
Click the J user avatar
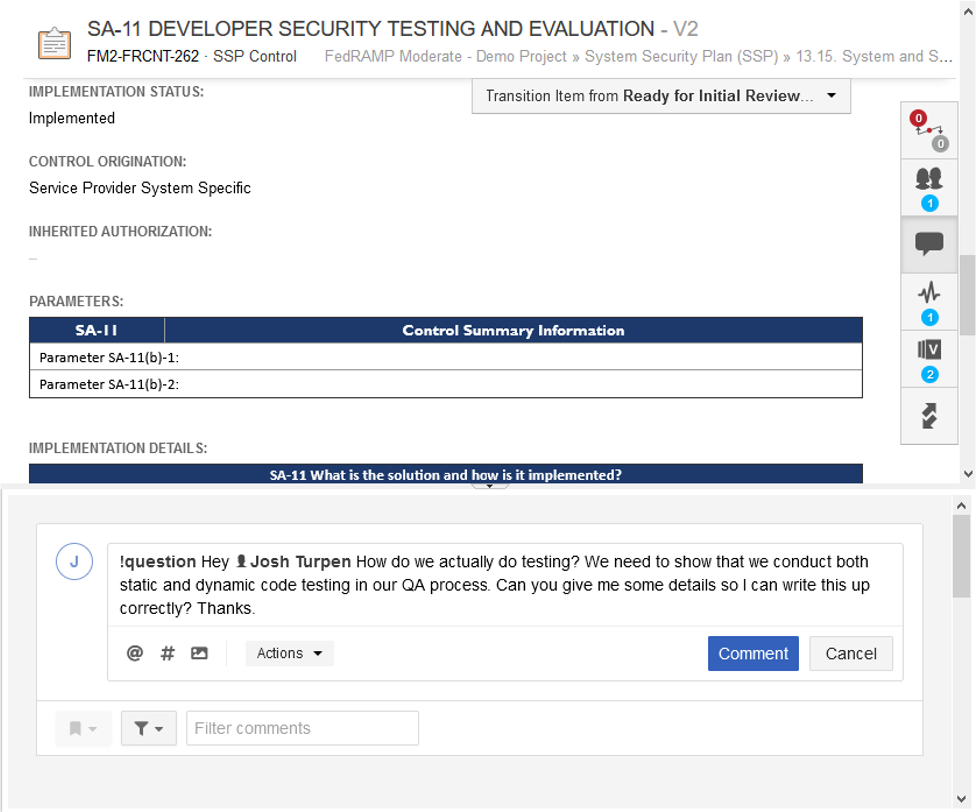pyautogui.click(x=74, y=562)
